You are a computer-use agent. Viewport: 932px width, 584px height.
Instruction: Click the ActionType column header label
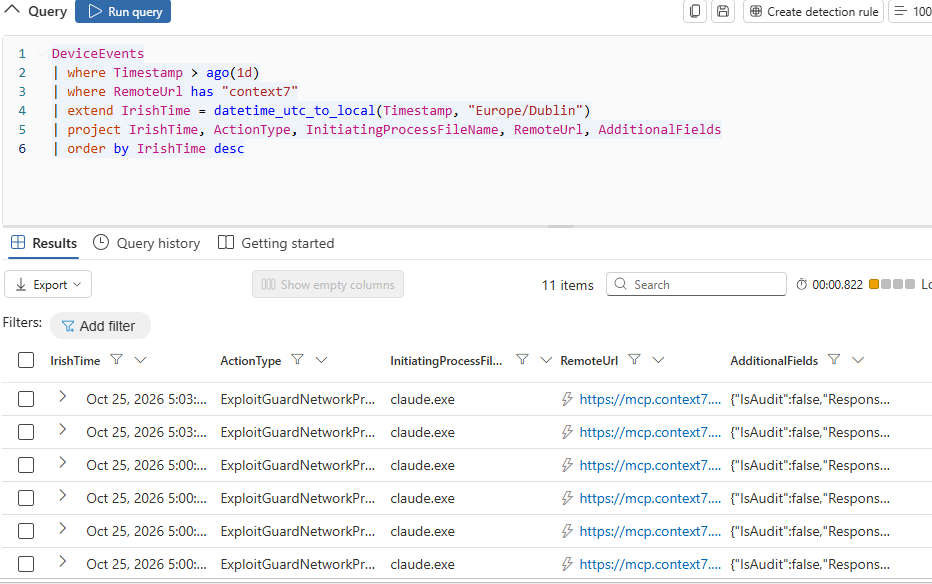pos(251,361)
